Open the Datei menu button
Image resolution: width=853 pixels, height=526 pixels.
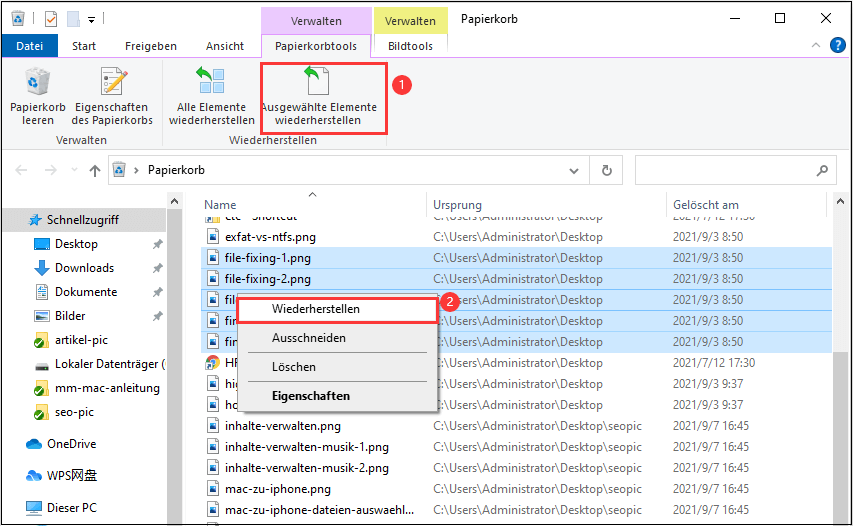click(30, 46)
